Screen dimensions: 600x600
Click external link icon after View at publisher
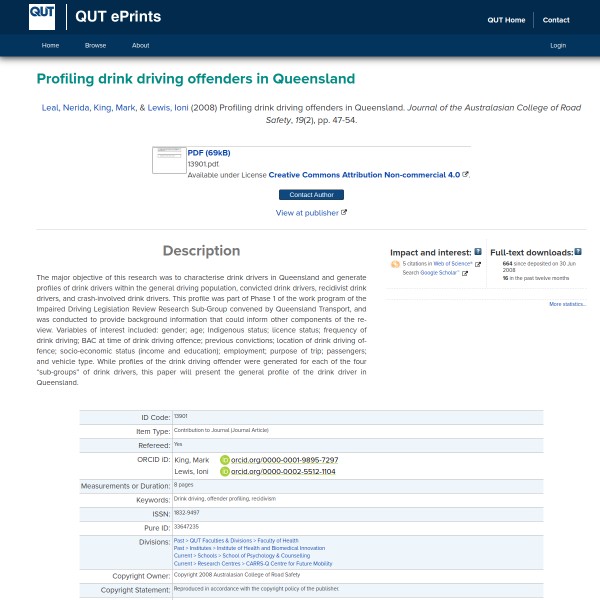(344, 212)
